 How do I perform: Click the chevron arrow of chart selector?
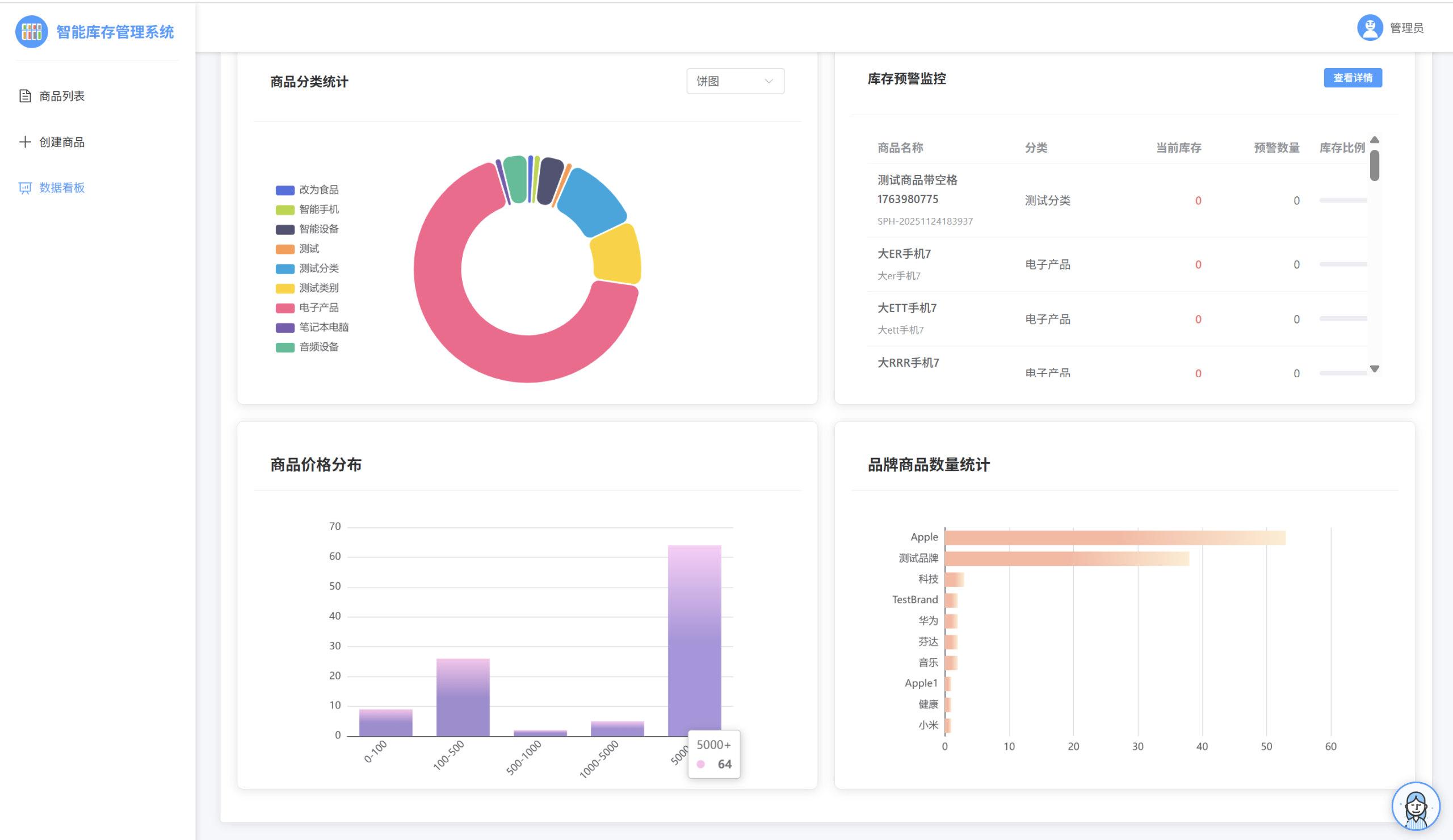[x=769, y=81]
